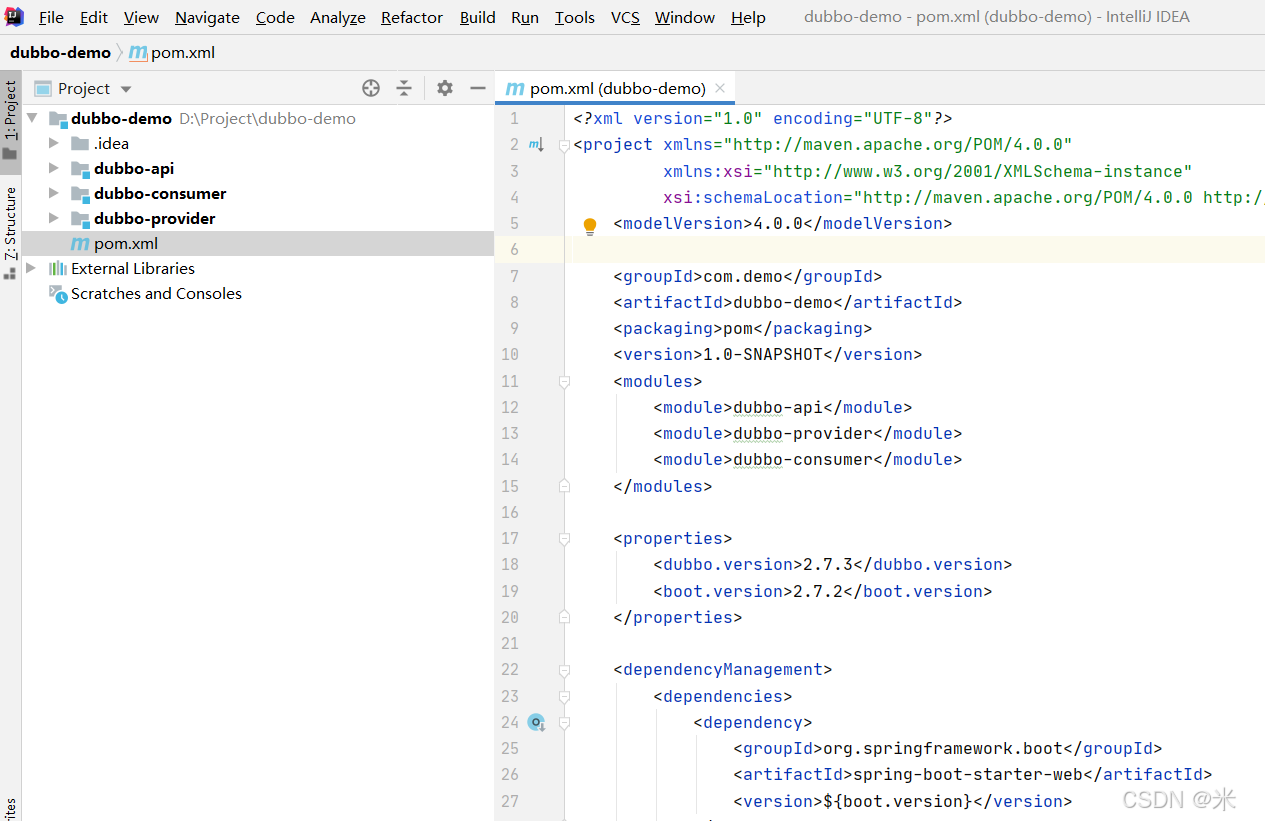This screenshot has width=1265, height=821.
Task: Open the View menu
Action: 141,17
